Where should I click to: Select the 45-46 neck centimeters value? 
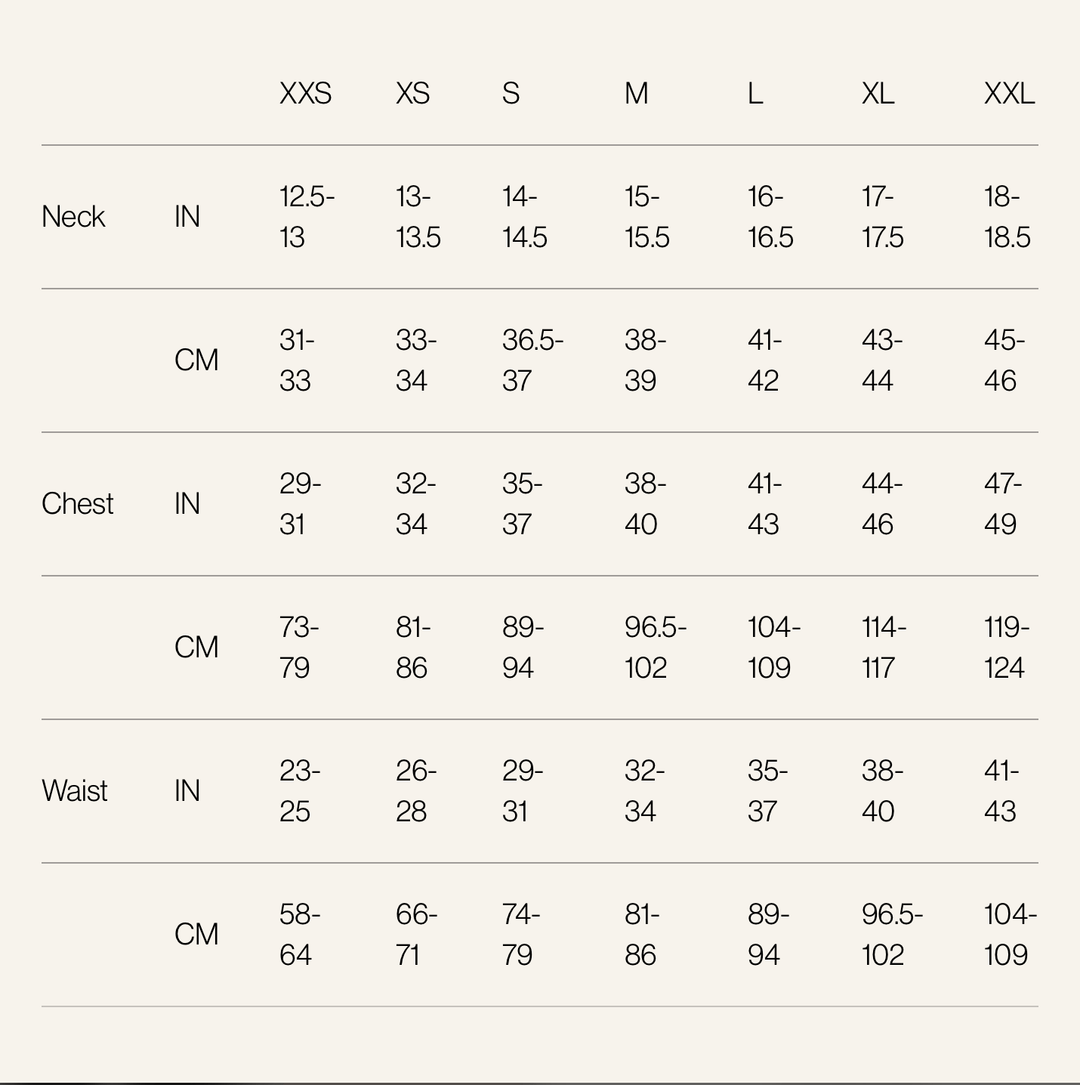1003,361
